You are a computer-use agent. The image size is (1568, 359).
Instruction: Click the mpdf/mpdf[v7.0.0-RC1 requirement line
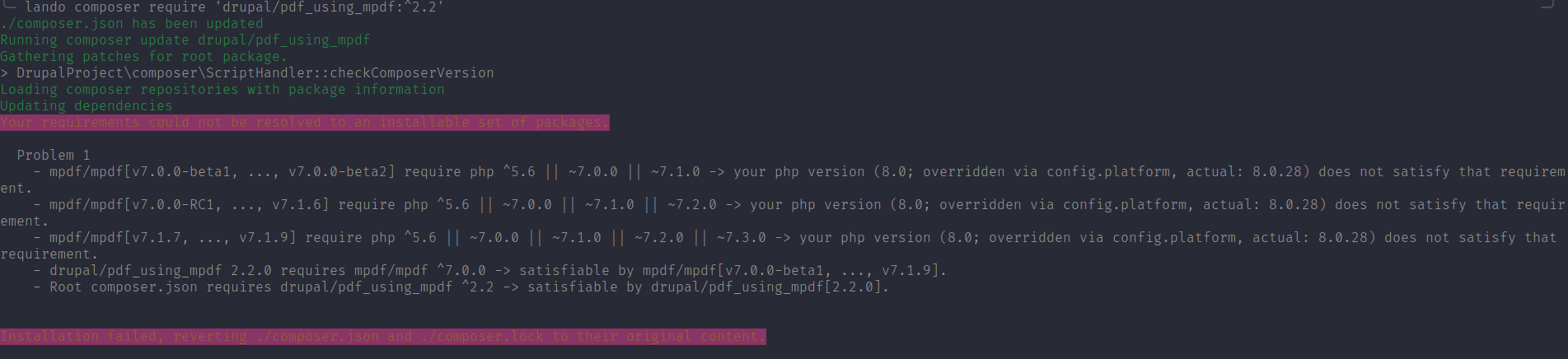783,213
